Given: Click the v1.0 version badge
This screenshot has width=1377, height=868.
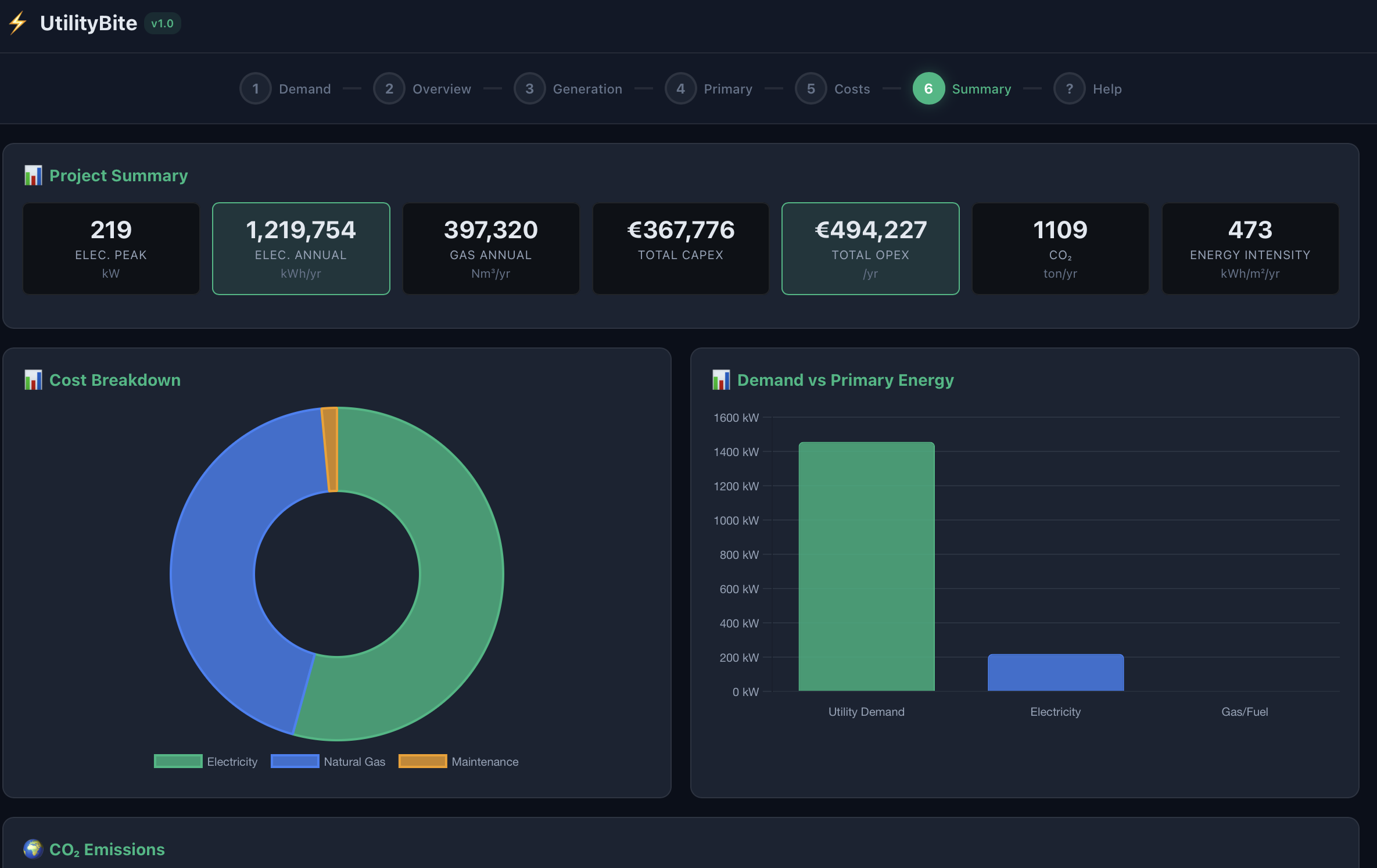Looking at the screenshot, I should 162,24.
